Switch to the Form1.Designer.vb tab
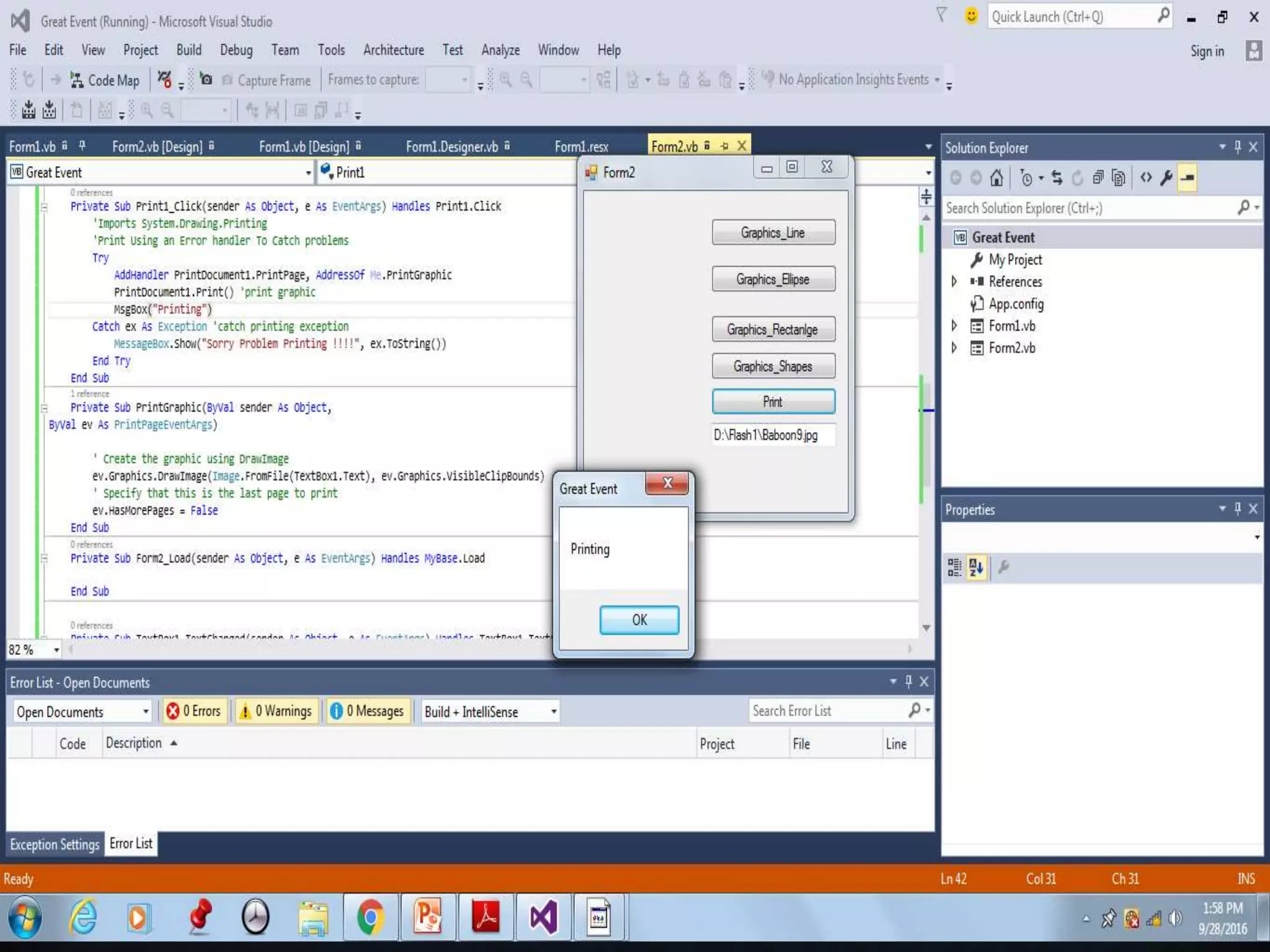This screenshot has width=1270, height=952. click(x=451, y=147)
